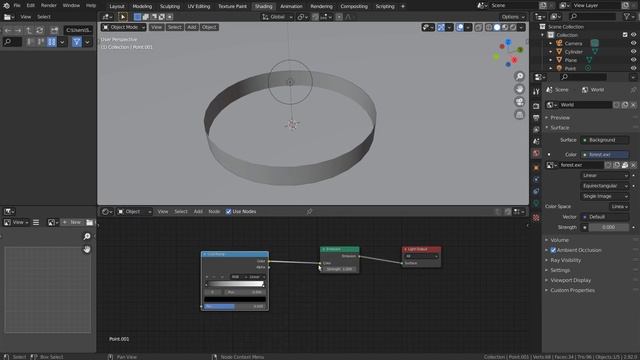The width and height of the screenshot is (640, 360).
Task: Open the Tool properties tab icon
Action: [x=536, y=91]
